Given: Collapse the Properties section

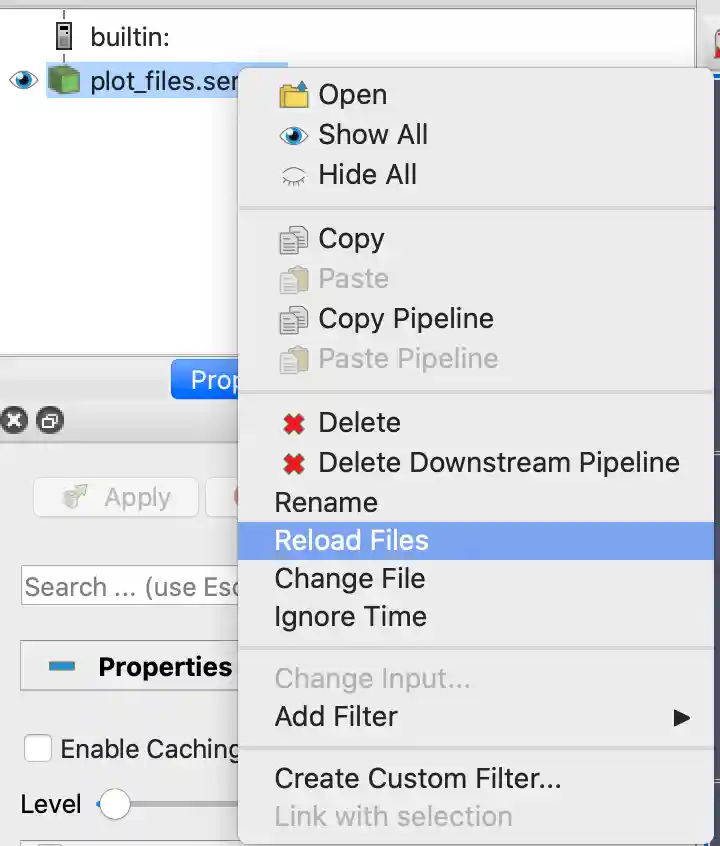Looking at the screenshot, I should [x=62, y=667].
